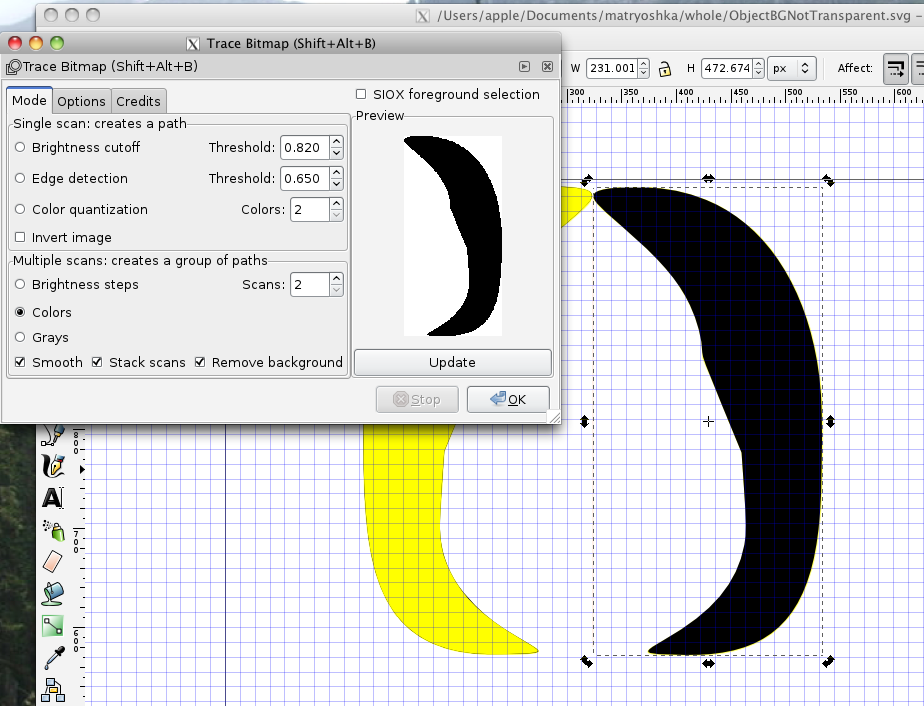Select the Spray tool
This screenshot has width=924, height=706.
point(52,529)
